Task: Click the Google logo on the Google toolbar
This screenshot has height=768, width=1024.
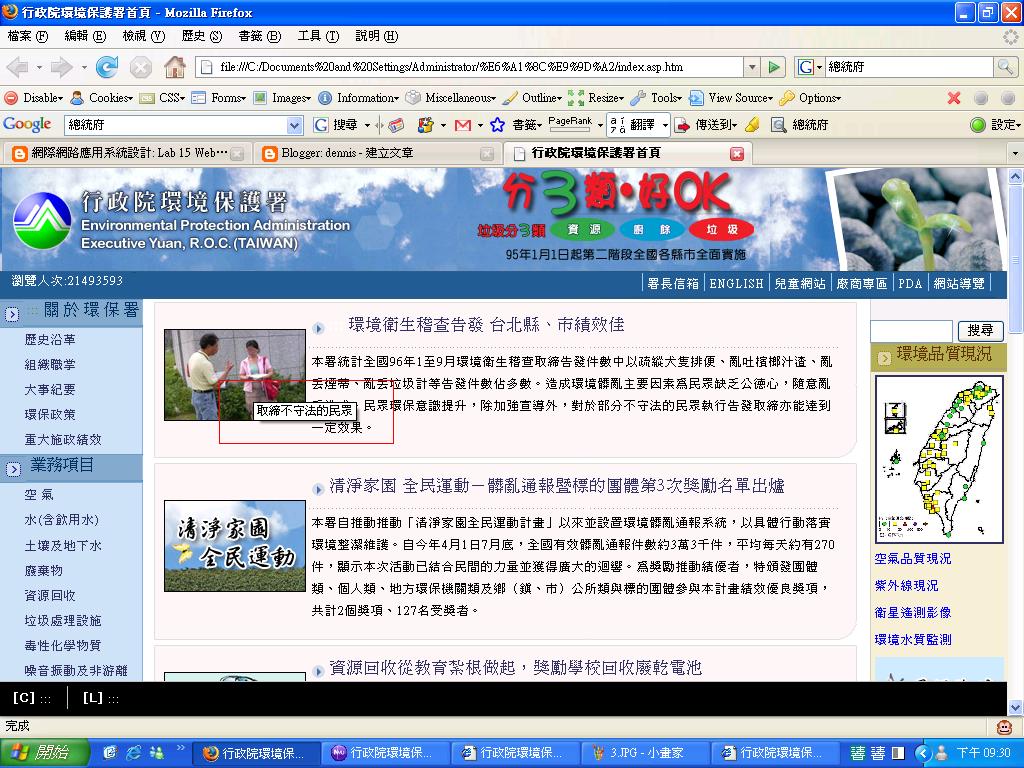Action: pos(27,124)
